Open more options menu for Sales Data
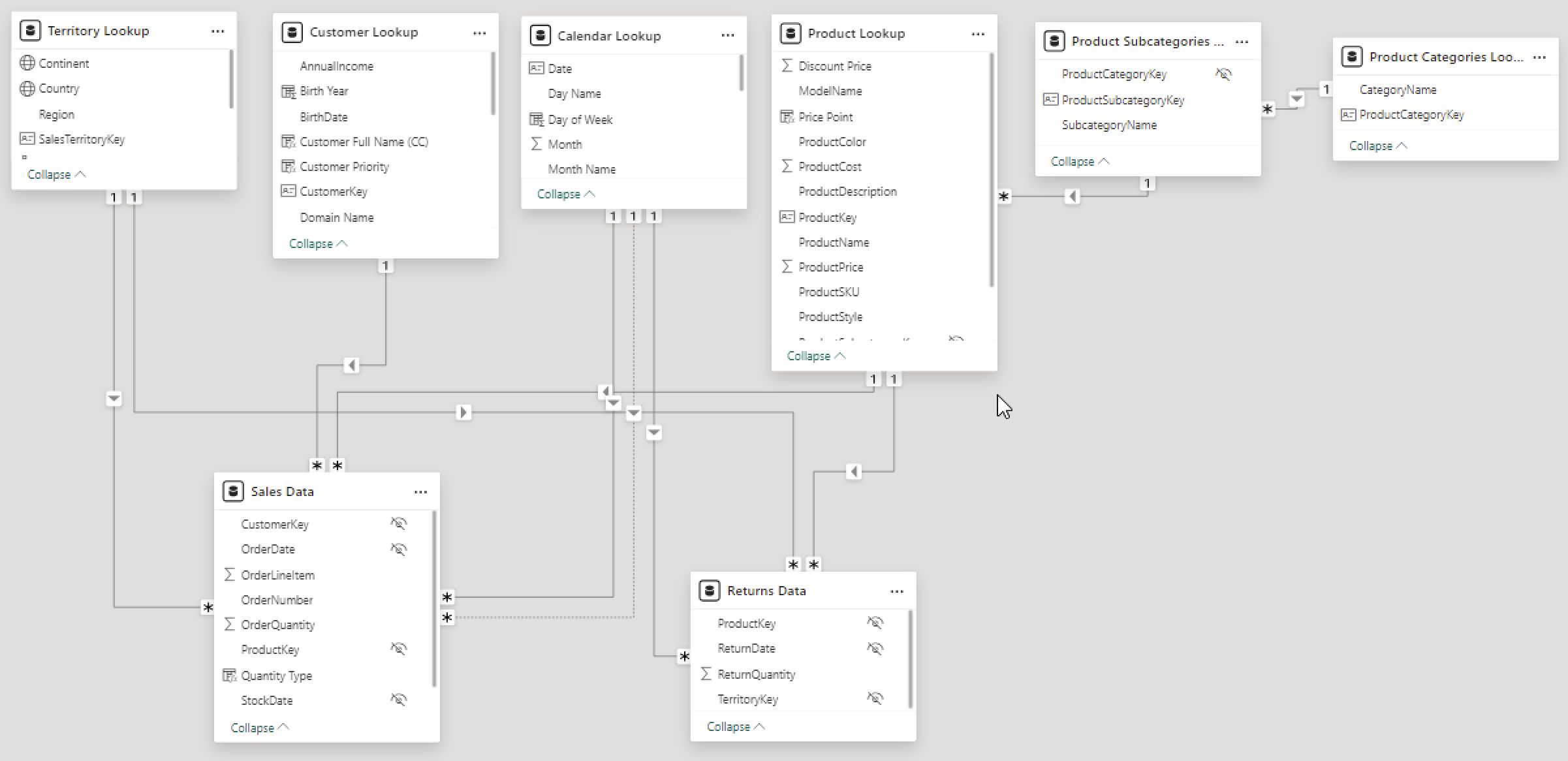Viewport: 1568px width, 761px height. pos(421,492)
